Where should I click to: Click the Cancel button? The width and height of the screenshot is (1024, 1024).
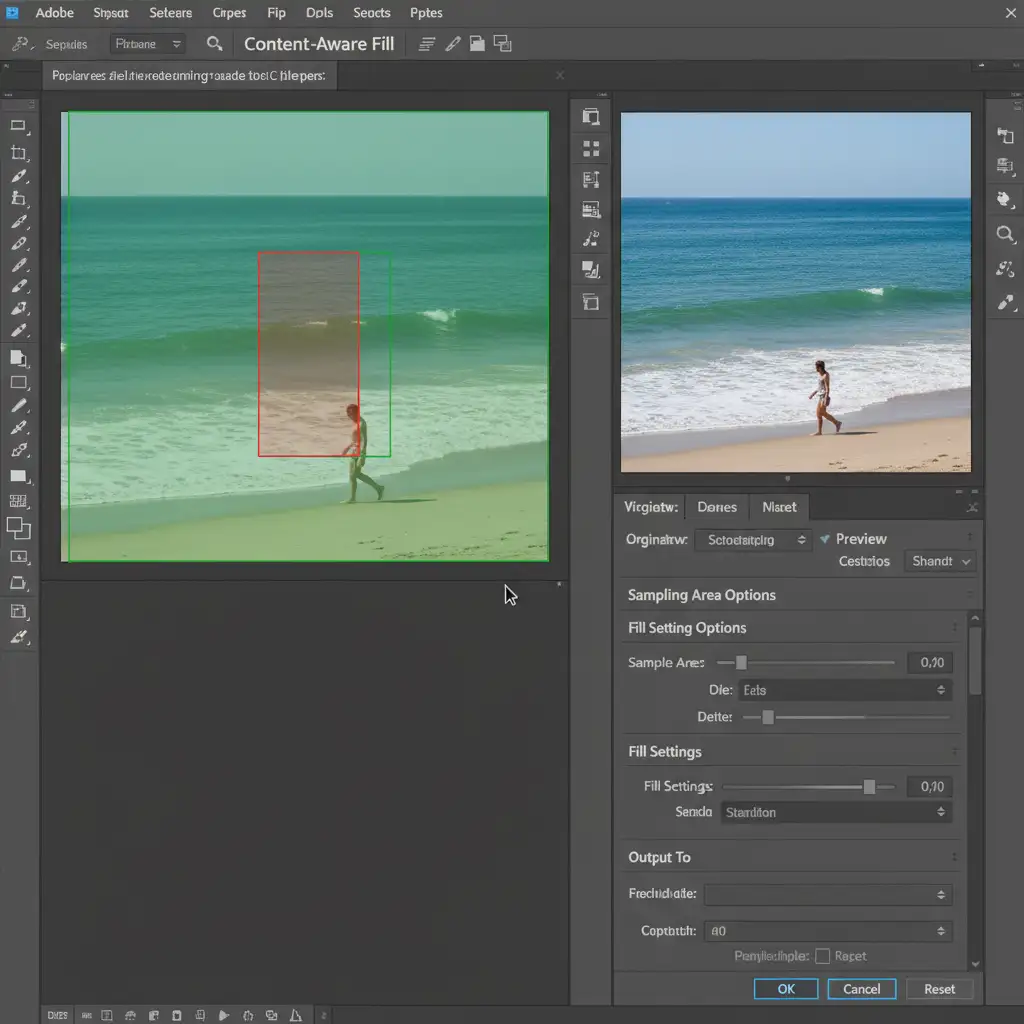pos(861,989)
